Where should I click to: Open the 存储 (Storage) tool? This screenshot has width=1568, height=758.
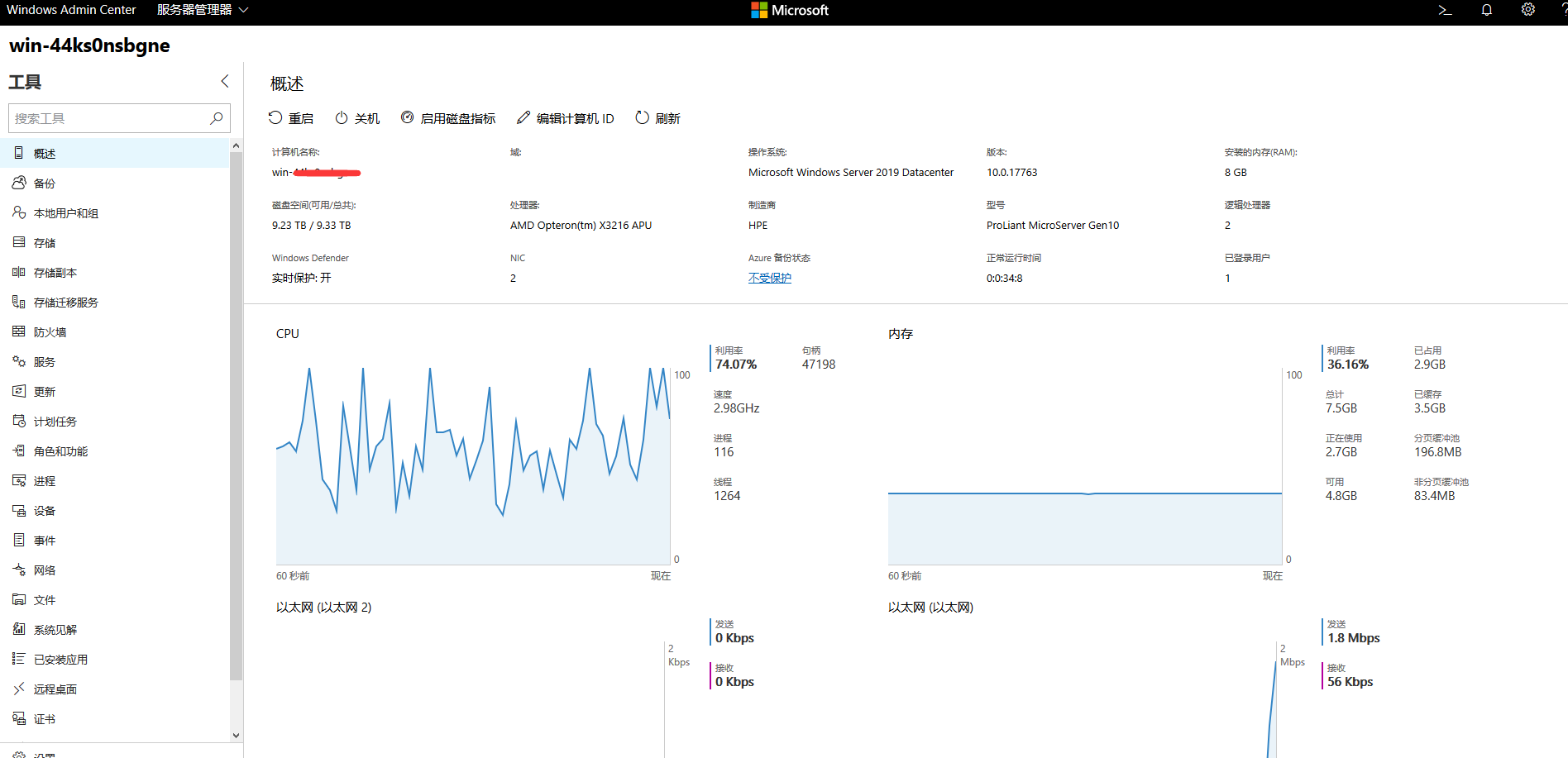45,241
